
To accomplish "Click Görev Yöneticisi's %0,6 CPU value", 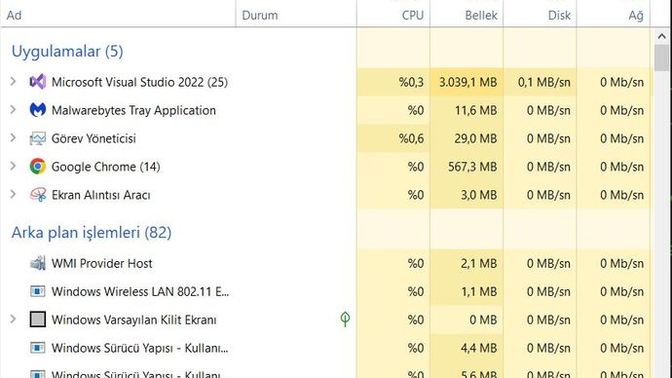I will (x=411, y=138).
